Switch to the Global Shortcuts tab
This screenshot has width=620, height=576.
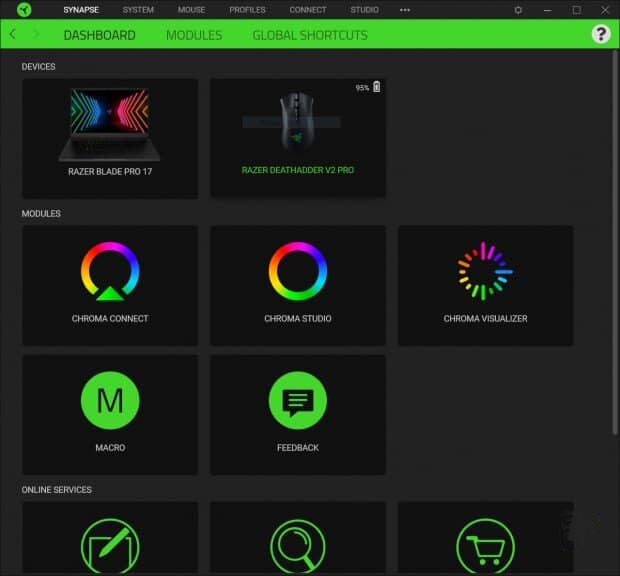click(310, 35)
